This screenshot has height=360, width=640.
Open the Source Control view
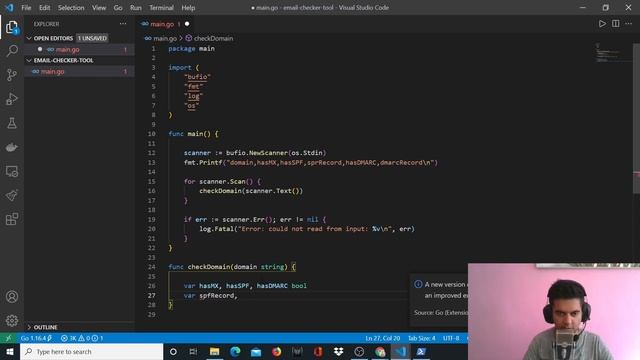coord(12,75)
